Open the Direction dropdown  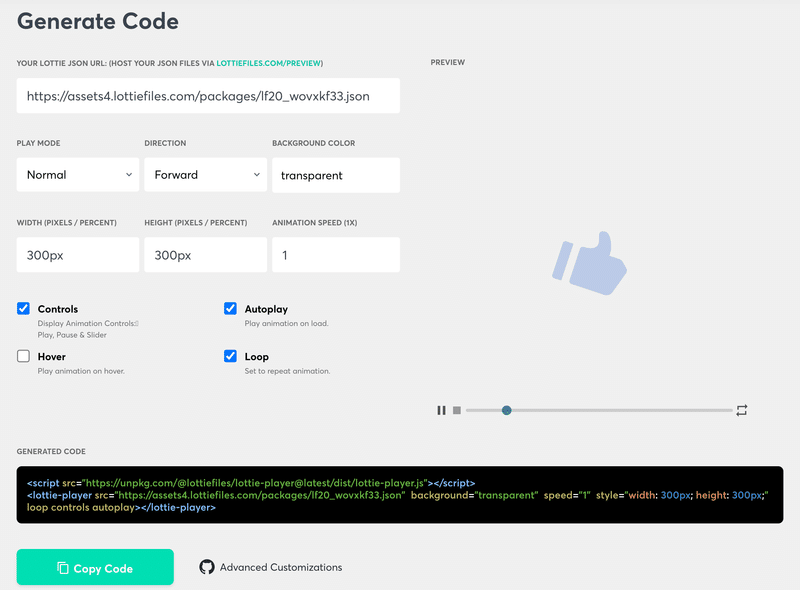[x=206, y=175]
